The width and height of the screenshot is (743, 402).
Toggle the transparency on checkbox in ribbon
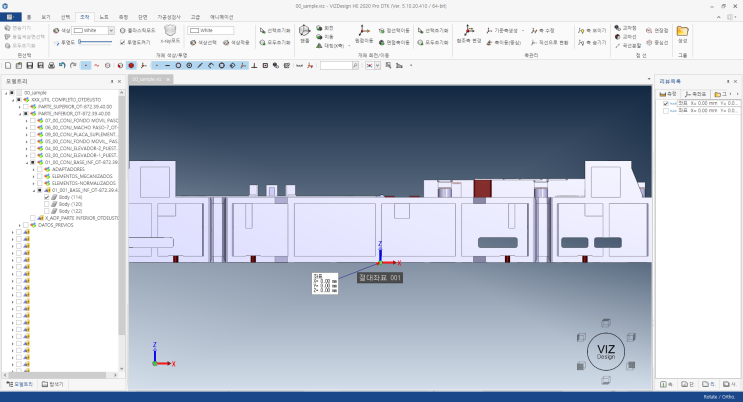122,42
